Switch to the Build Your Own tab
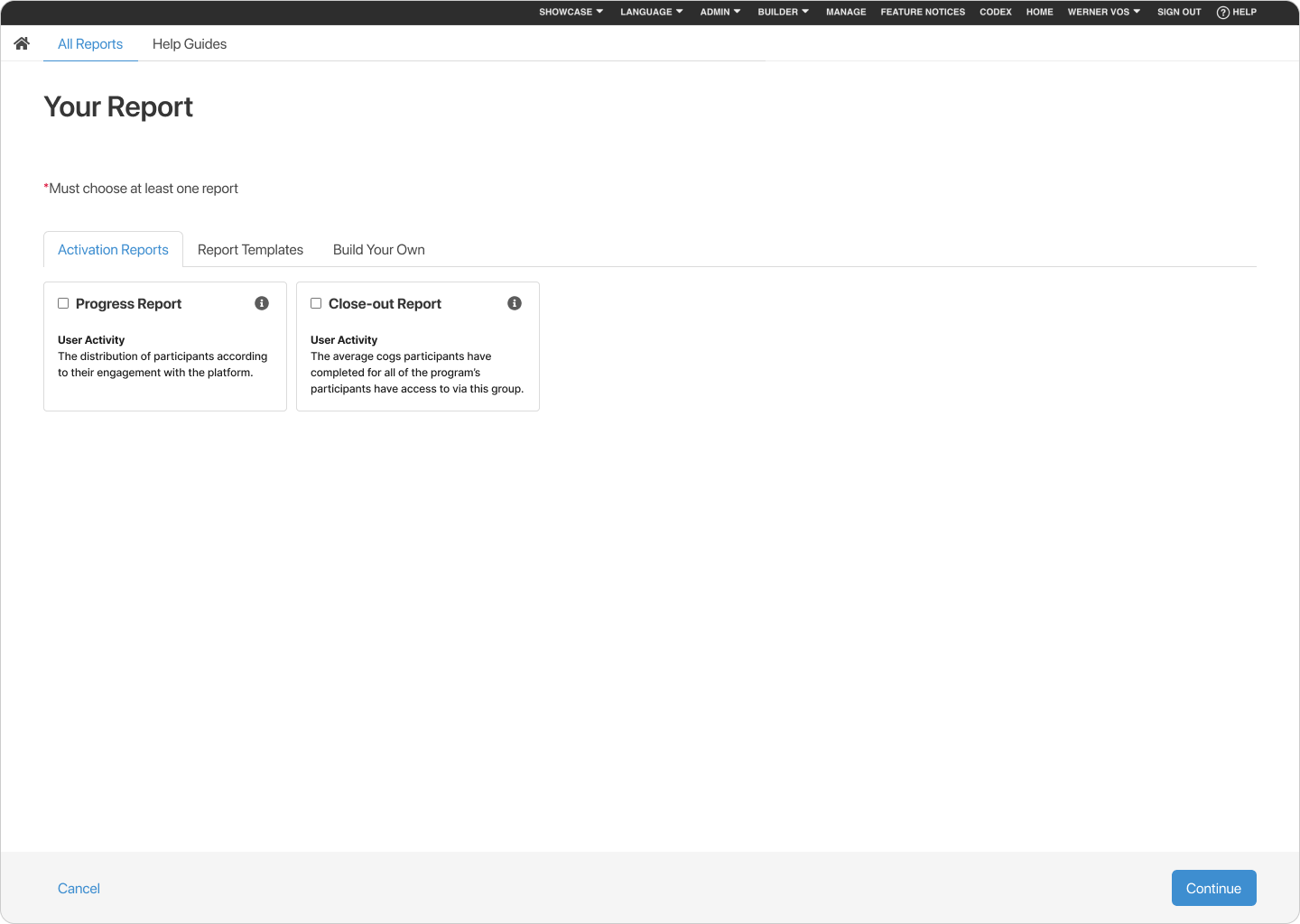The width and height of the screenshot is (1300, 924). pyautogui.click(x=378, y=249)
